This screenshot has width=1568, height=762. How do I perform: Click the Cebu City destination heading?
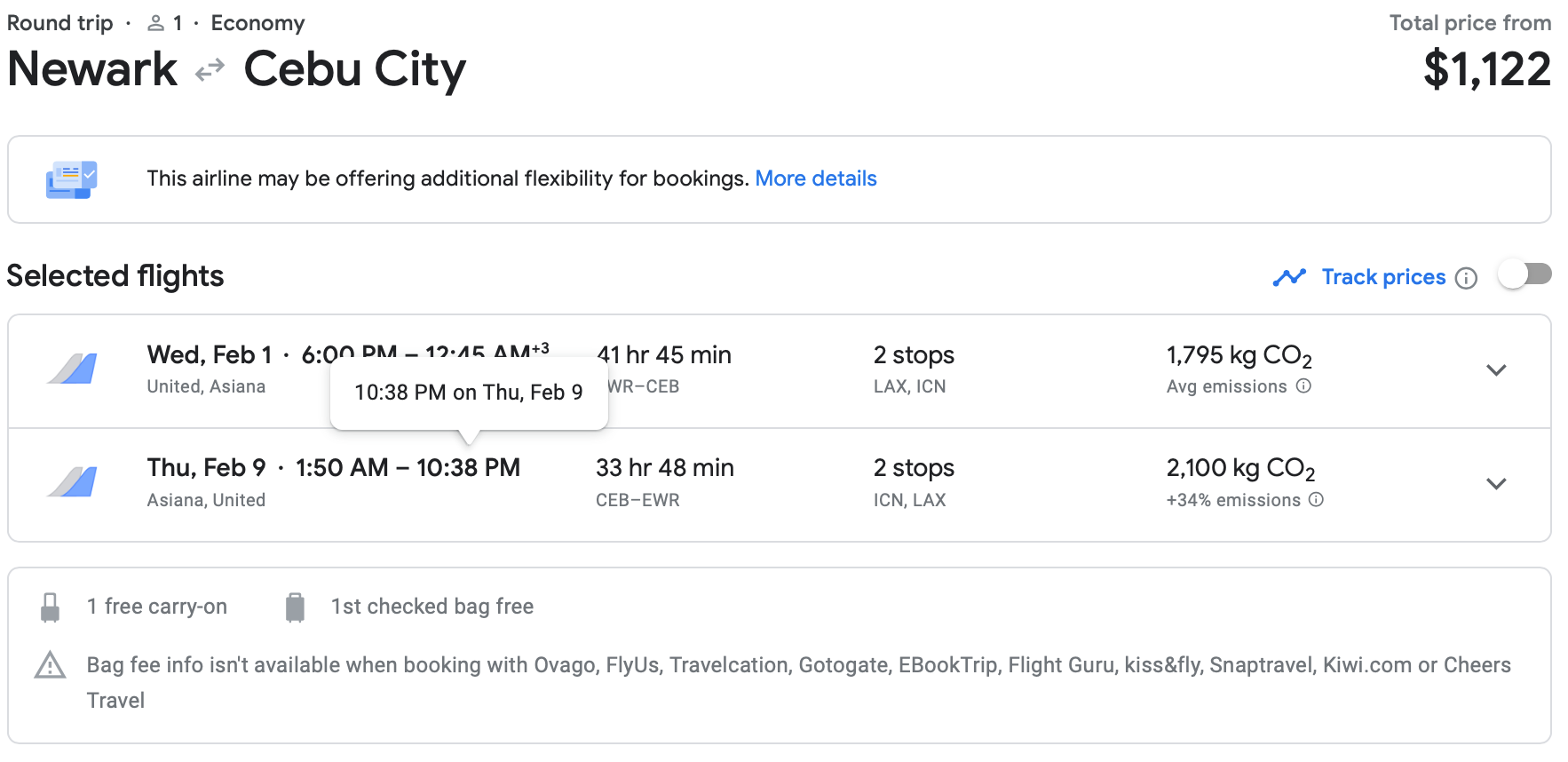tap(355, 69)
